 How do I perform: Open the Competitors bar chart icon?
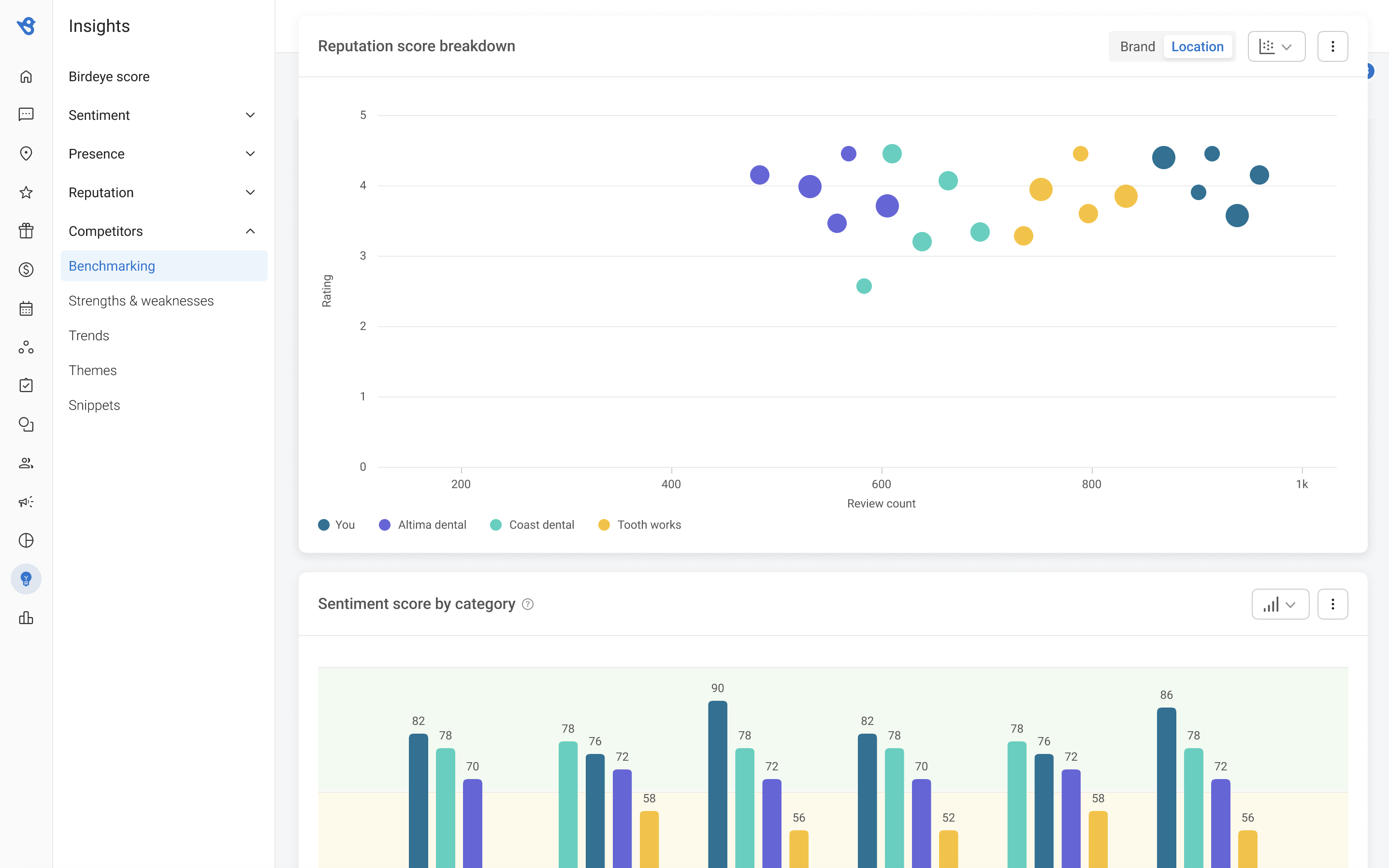point(26,618)
